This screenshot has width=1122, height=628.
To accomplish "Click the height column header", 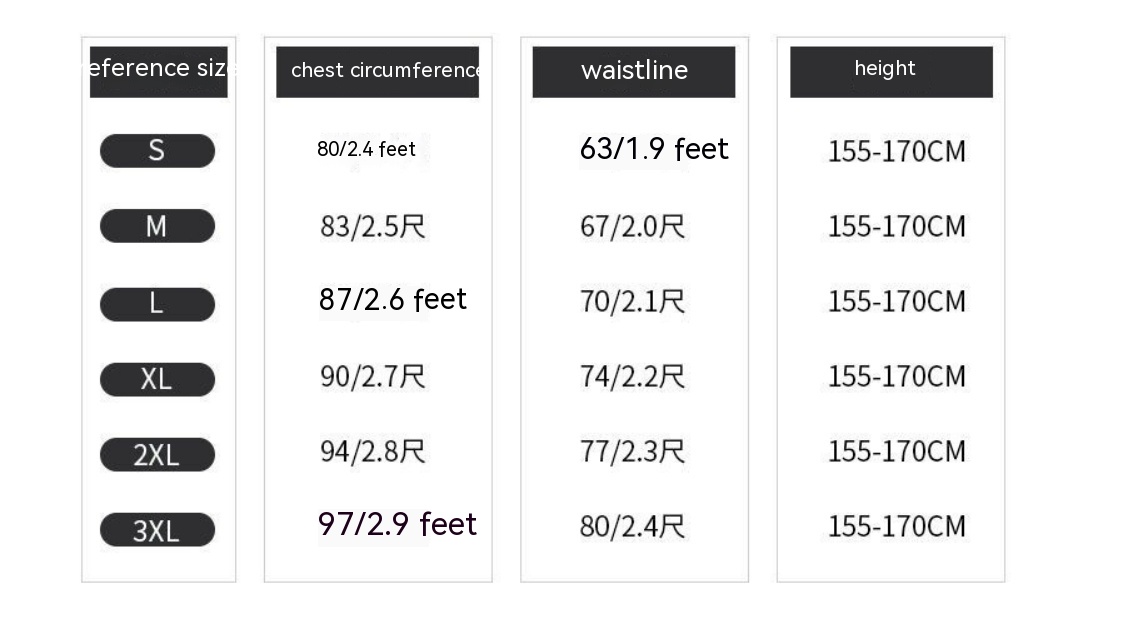I will (891, 71).
